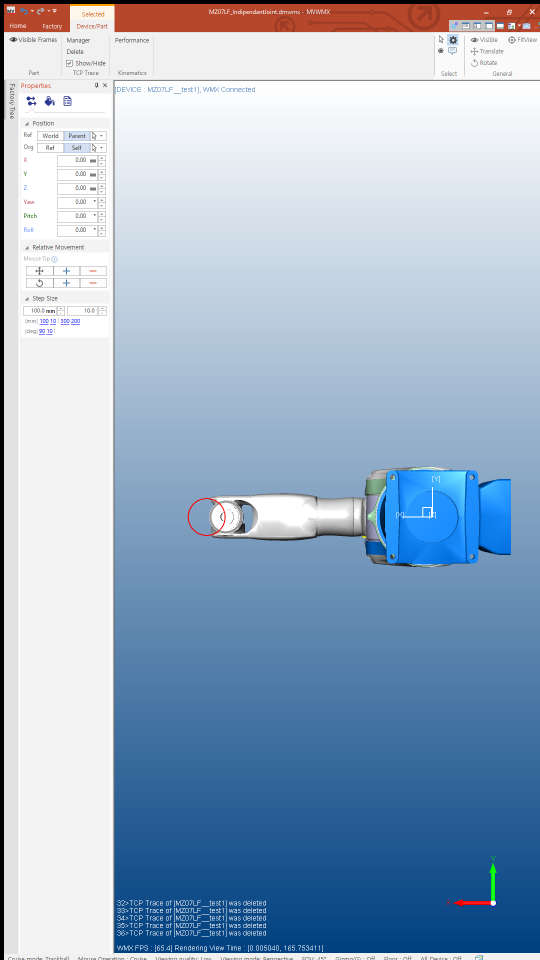The height and width of the screenshot is (960, 540).
Task: Click the X value stepper arrows
Action: (102, 160)
